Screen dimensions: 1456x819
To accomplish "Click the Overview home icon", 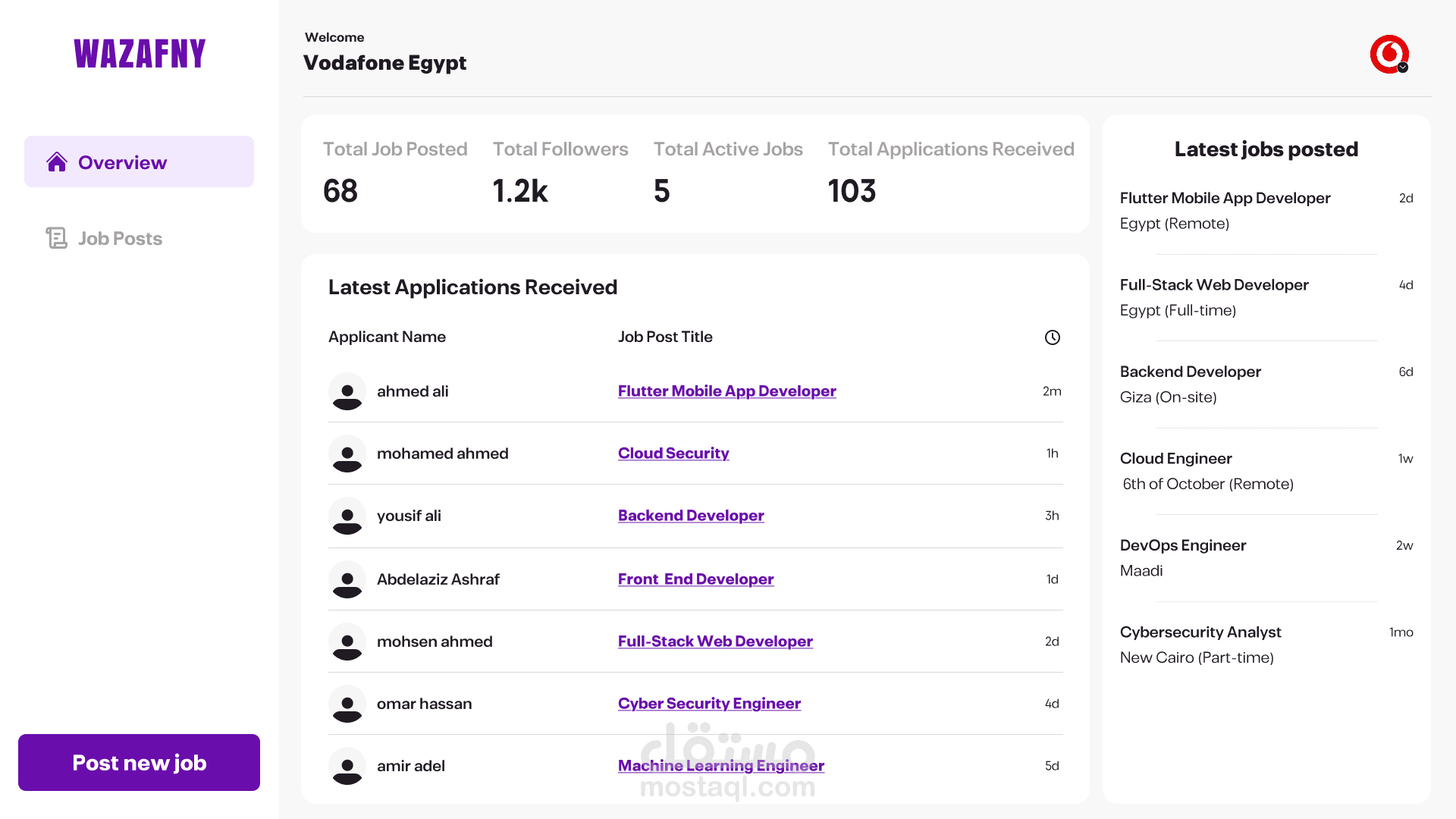I will coord(57,162).
